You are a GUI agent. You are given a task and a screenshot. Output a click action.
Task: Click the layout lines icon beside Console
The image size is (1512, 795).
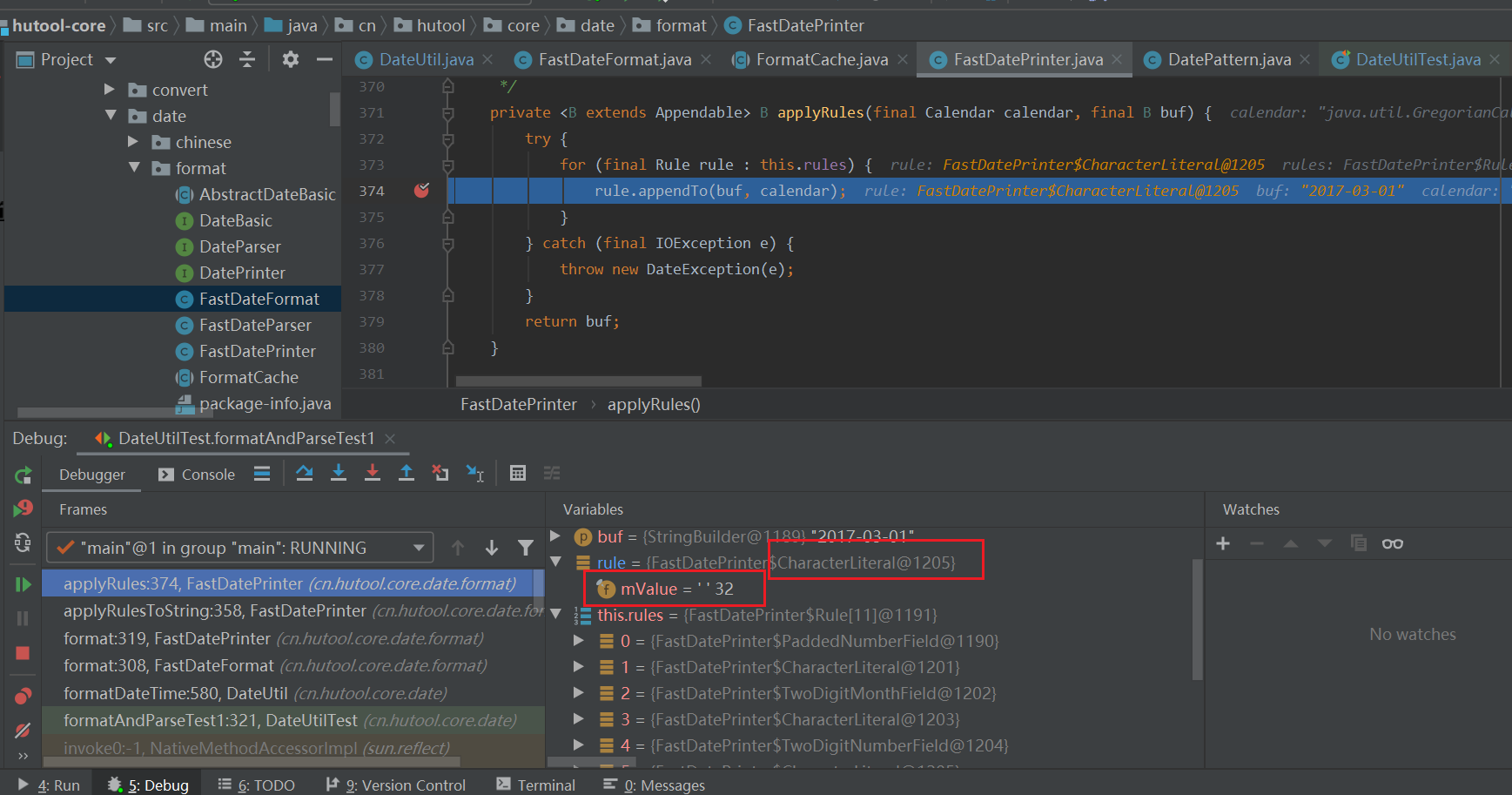(x=262, y=474)
